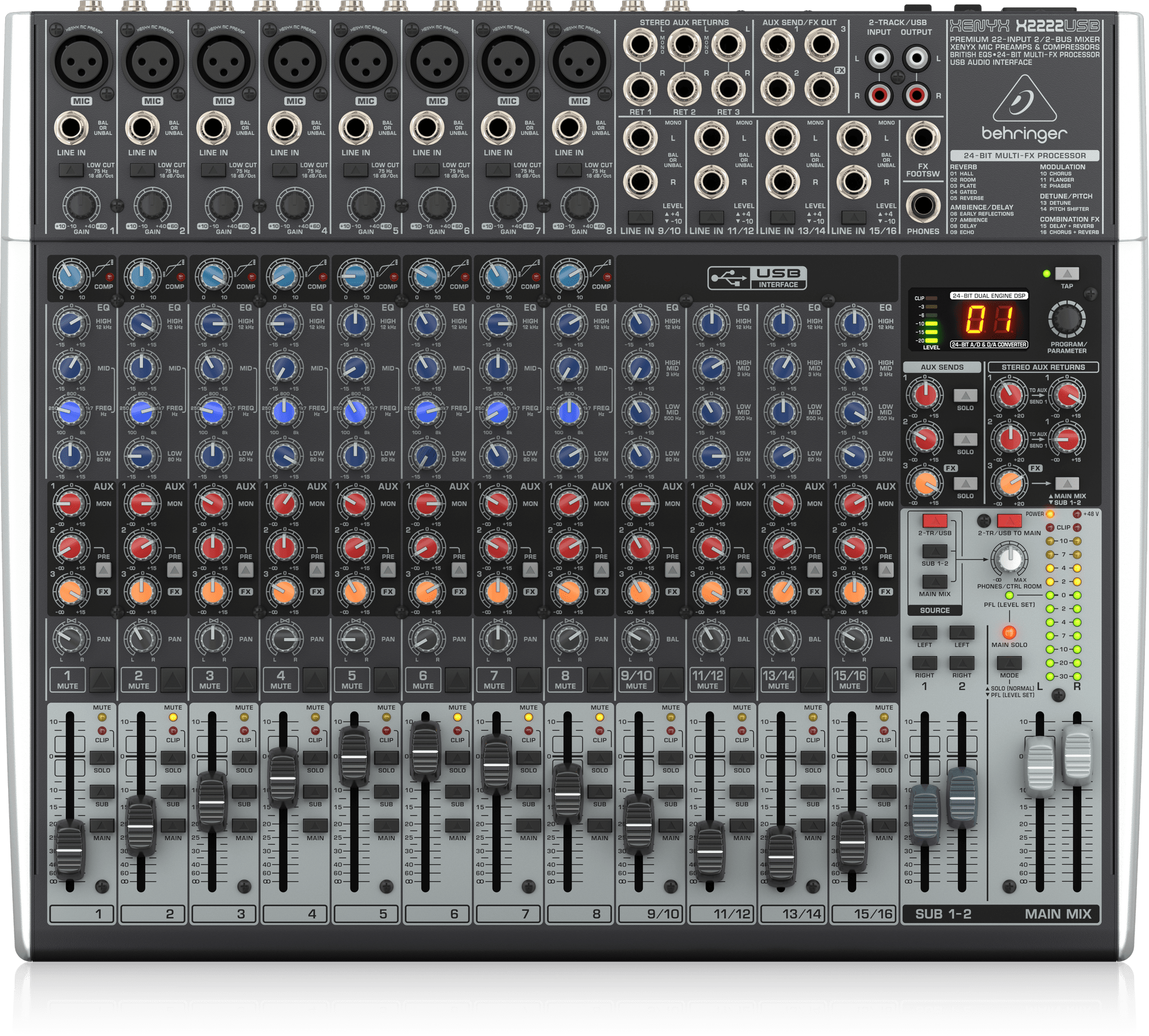The width and height of the screenshot is (1149, 1036).
Task: Toggle the 2-TR/USB TO MAIN switch
Action: coord(1009,521)
